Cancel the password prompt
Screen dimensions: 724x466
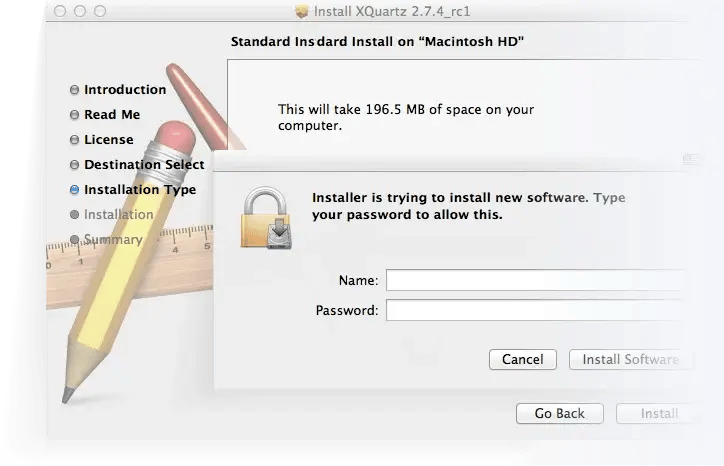tap(523, 359)
